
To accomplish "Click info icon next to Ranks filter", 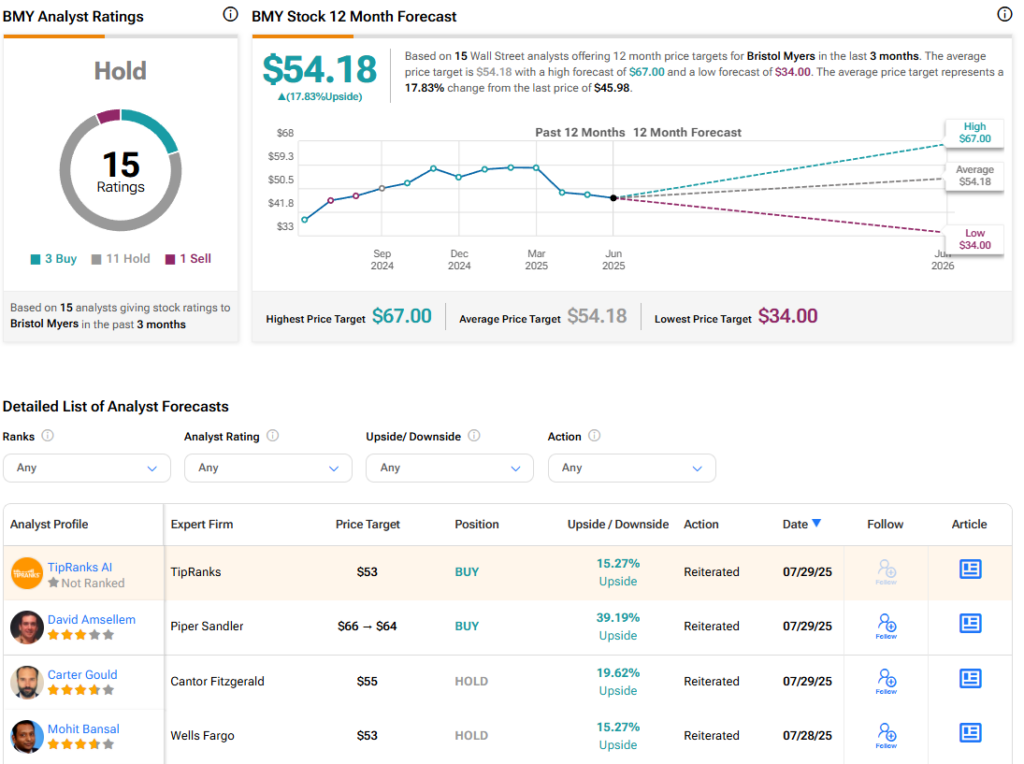I will tap(48, 436).
